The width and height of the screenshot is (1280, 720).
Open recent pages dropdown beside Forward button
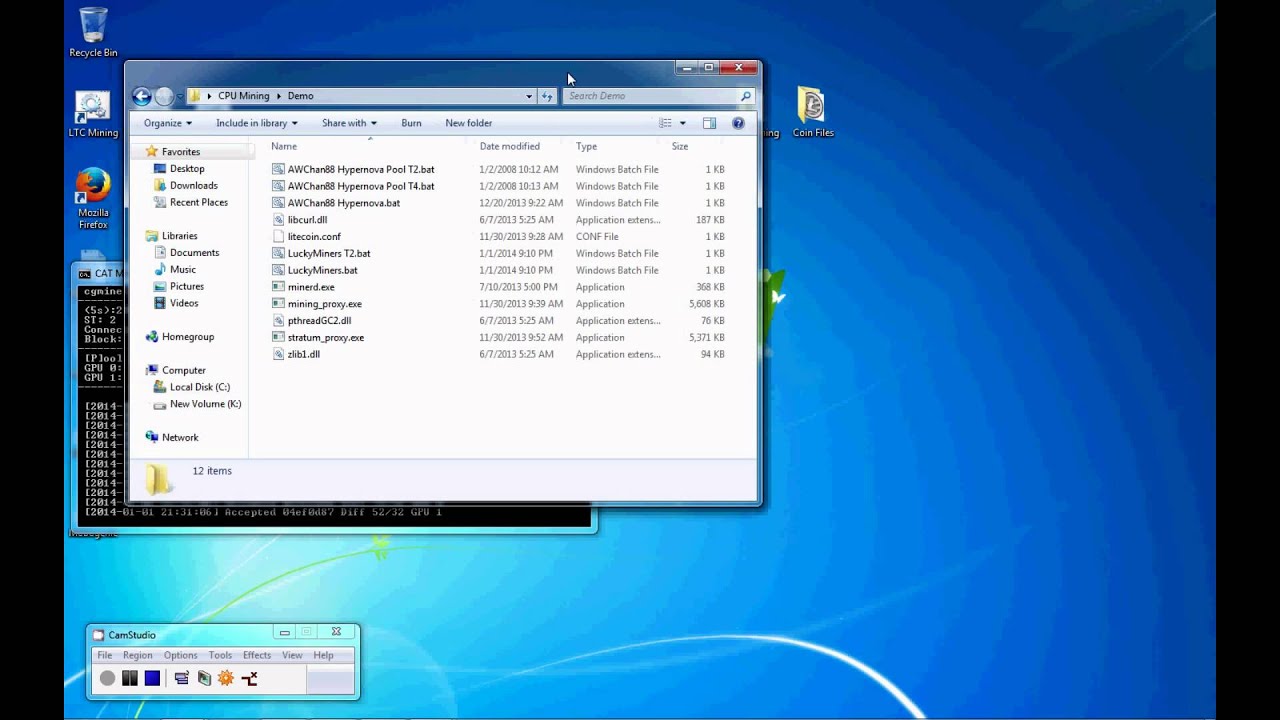pos(179,96)
